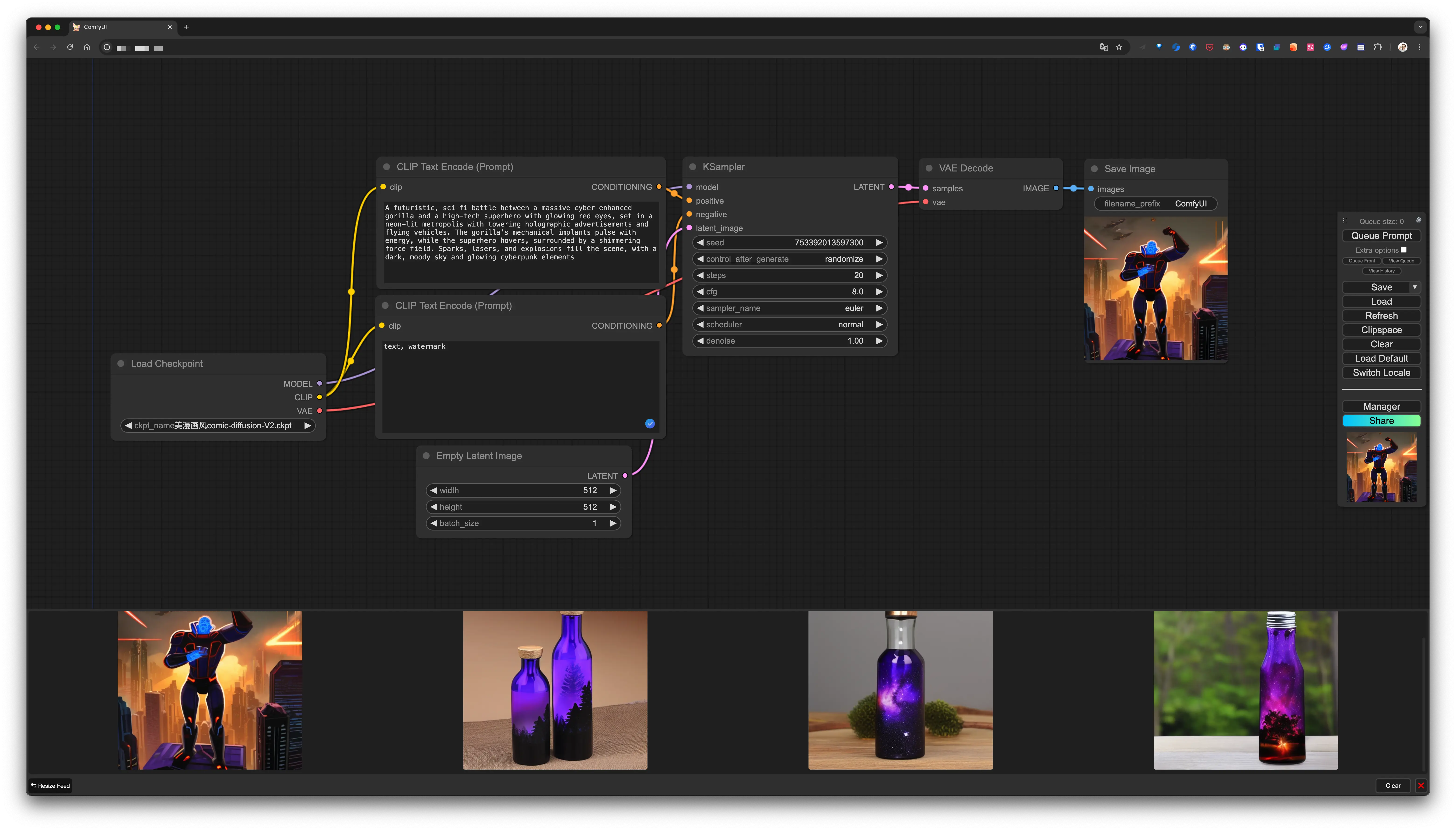
Task: Open the sampler_name euler selector
Action: pos(790,308)
